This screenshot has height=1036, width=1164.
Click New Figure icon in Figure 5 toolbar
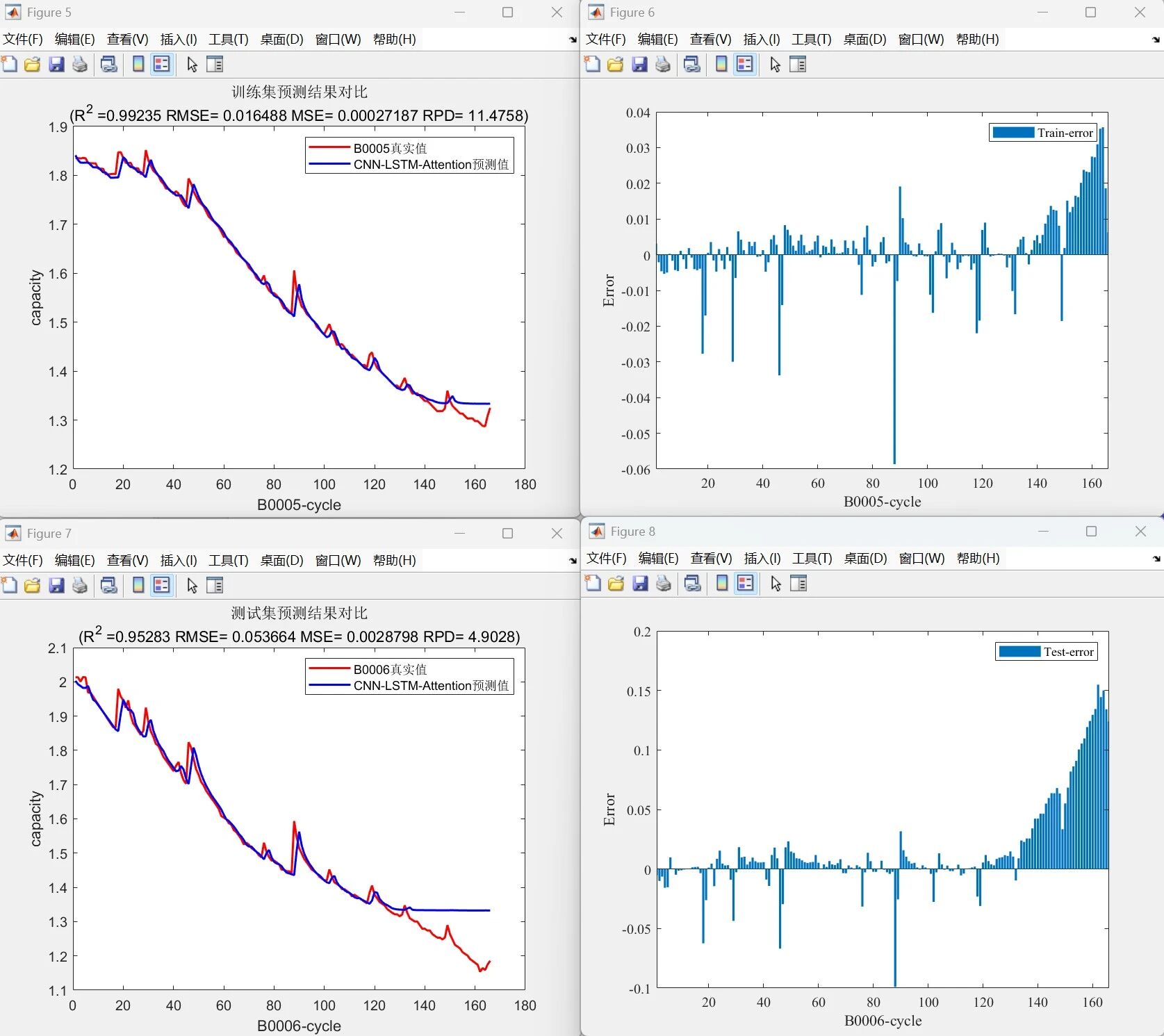pos(10,65)
